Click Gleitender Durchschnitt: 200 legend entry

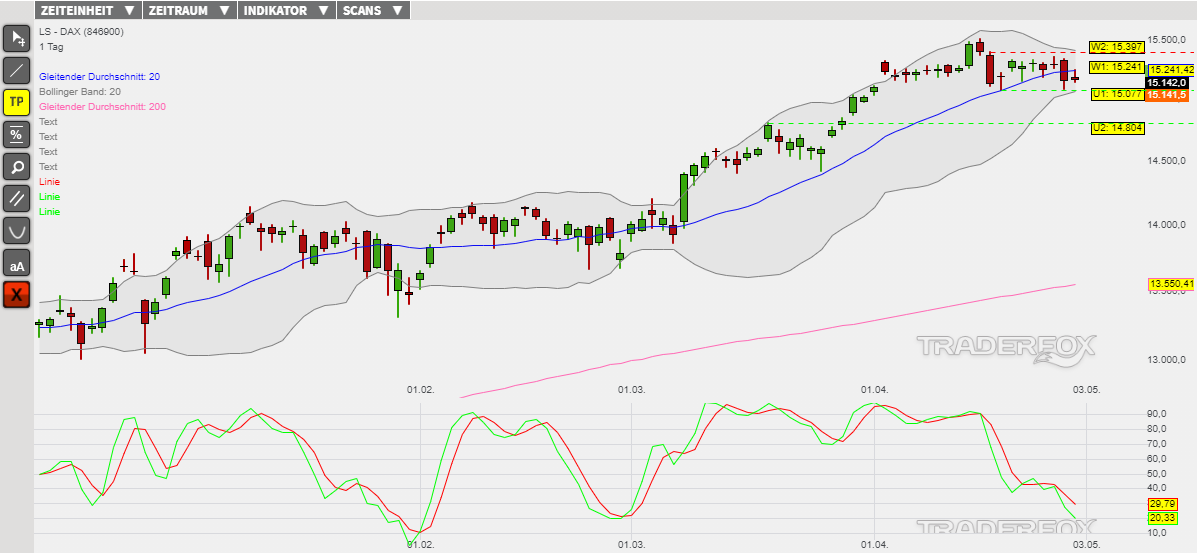pyautogui.click(x=102, y=106)
